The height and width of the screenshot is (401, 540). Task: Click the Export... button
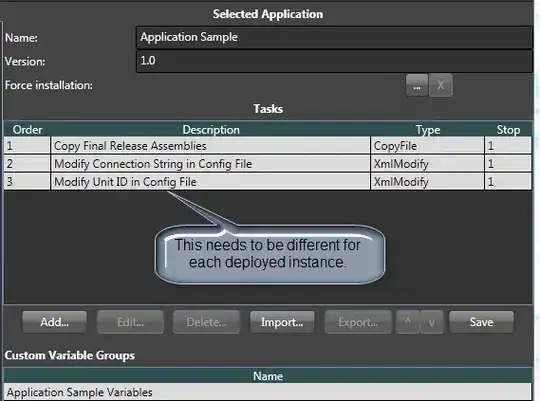(358, 322)
